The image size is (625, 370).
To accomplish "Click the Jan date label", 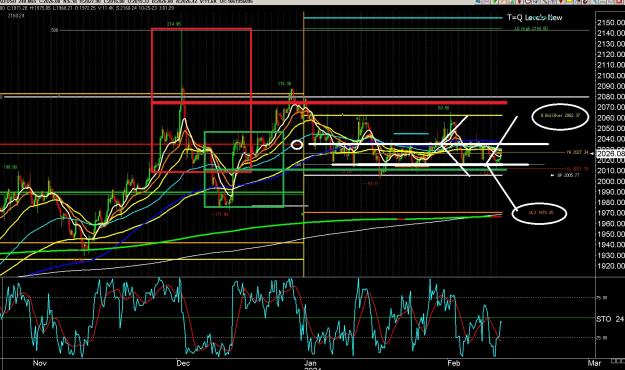I will coord(310,363).
